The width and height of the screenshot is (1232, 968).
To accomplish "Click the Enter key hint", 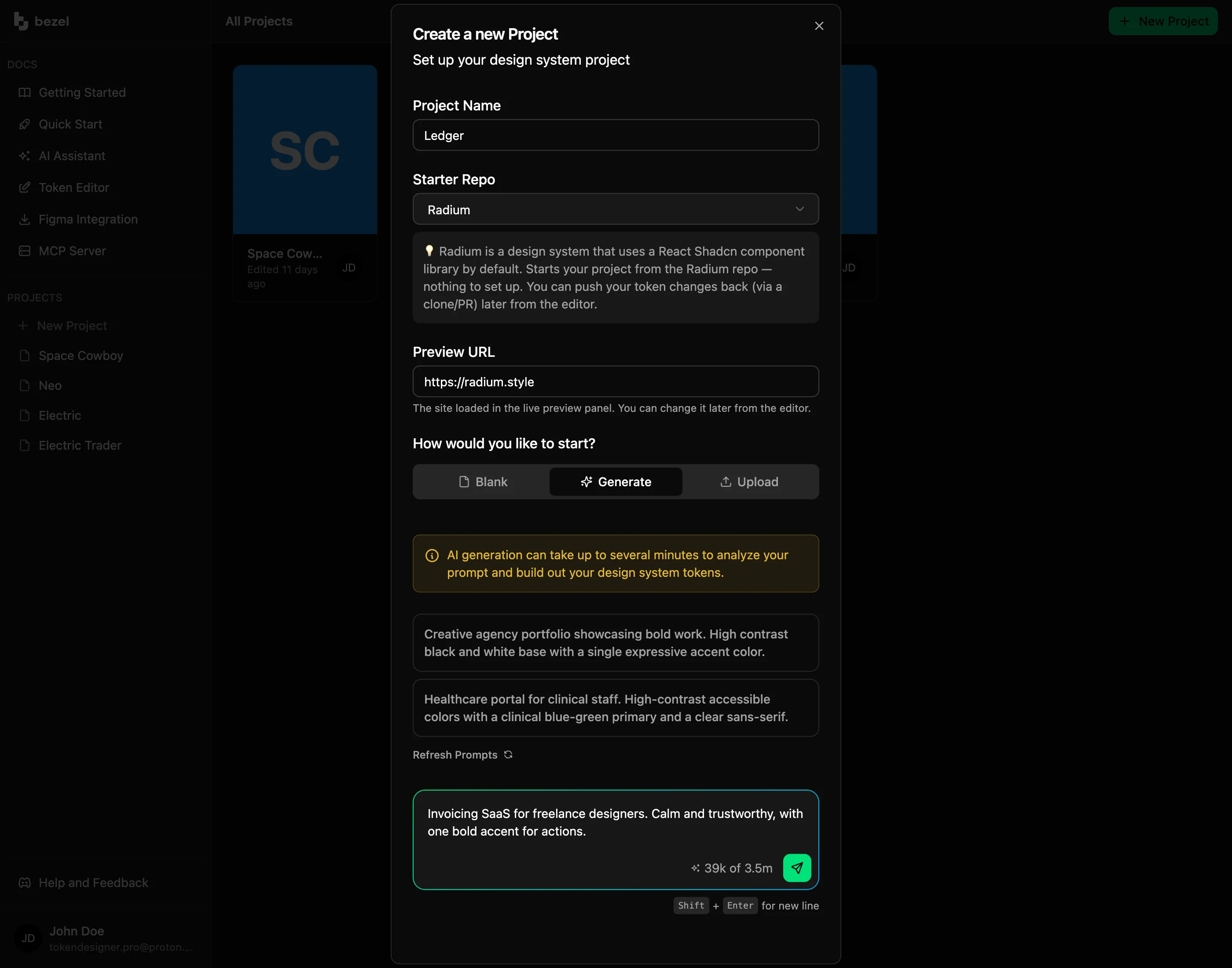I will pos(740,906).
